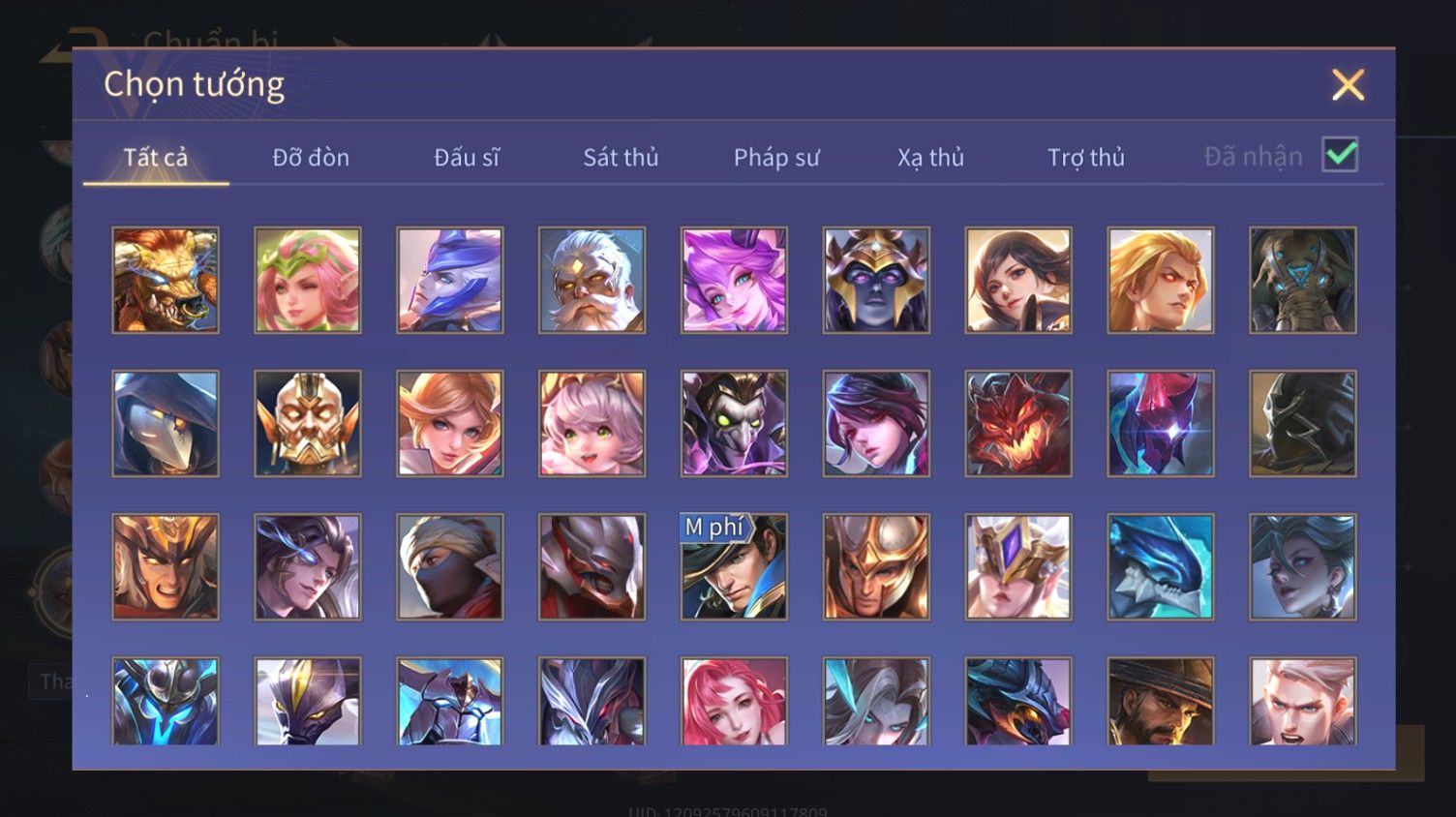Show the Pháp sư hero tab
This screenshot has height=817, width=1456.
tap(776, 157)
